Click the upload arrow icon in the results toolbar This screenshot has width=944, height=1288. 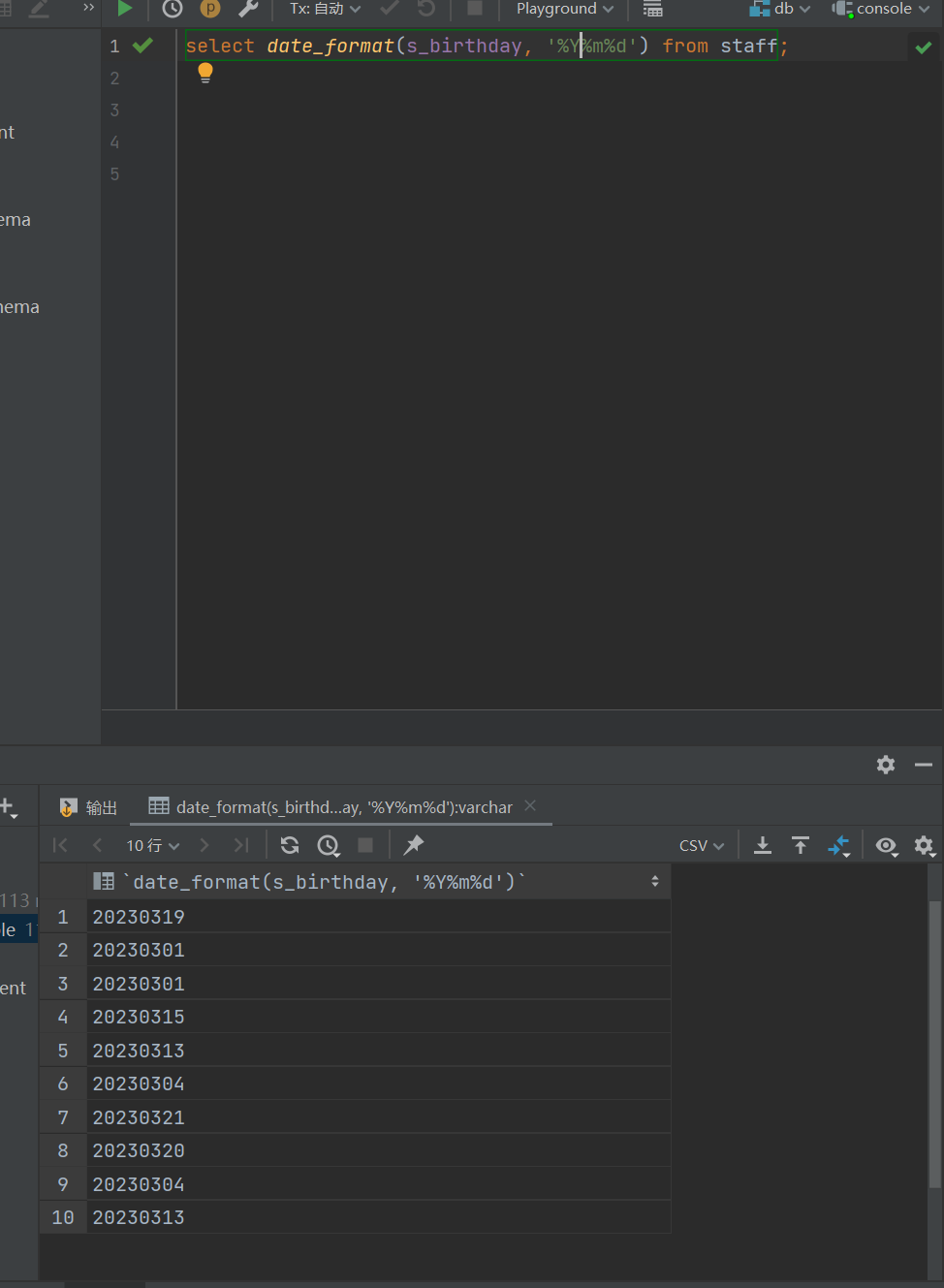801,845
